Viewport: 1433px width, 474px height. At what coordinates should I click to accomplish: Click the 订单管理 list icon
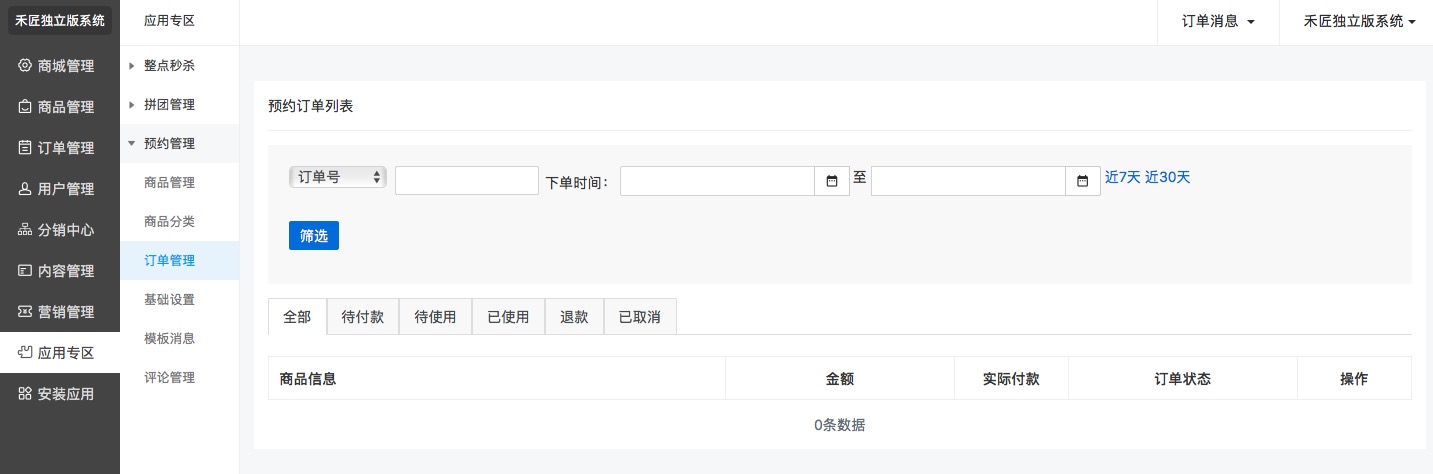[x=26, y=148]
